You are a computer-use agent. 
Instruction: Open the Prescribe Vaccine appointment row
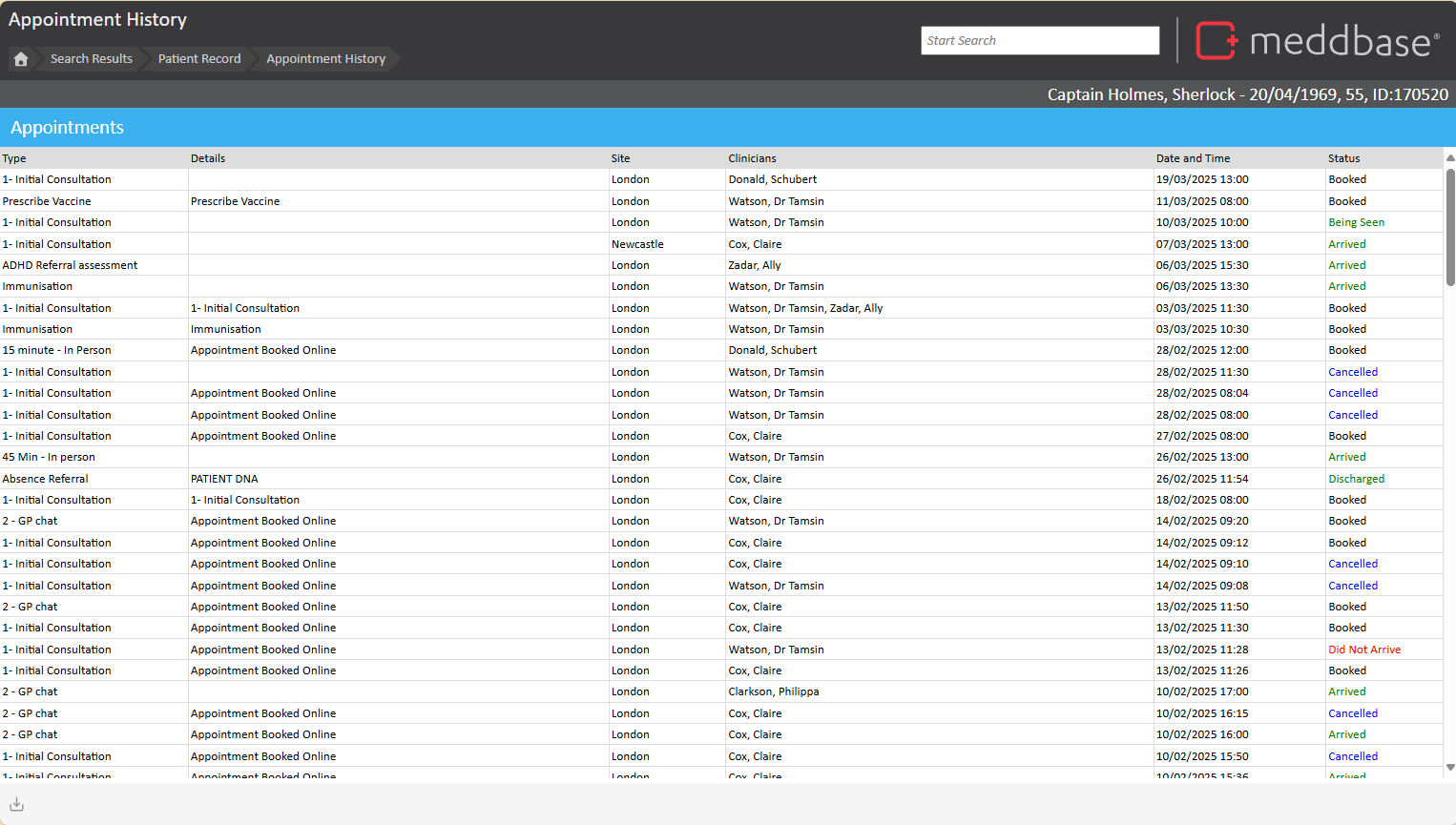click(x=47, y=201)
